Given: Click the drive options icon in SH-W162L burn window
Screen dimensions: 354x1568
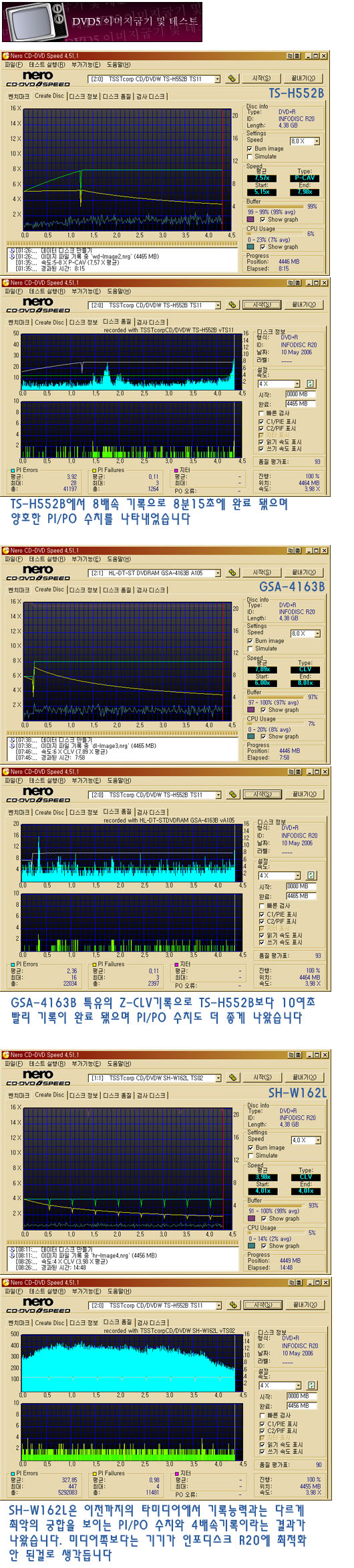Looking at the screenshot, I should [x=233, y=1078].
